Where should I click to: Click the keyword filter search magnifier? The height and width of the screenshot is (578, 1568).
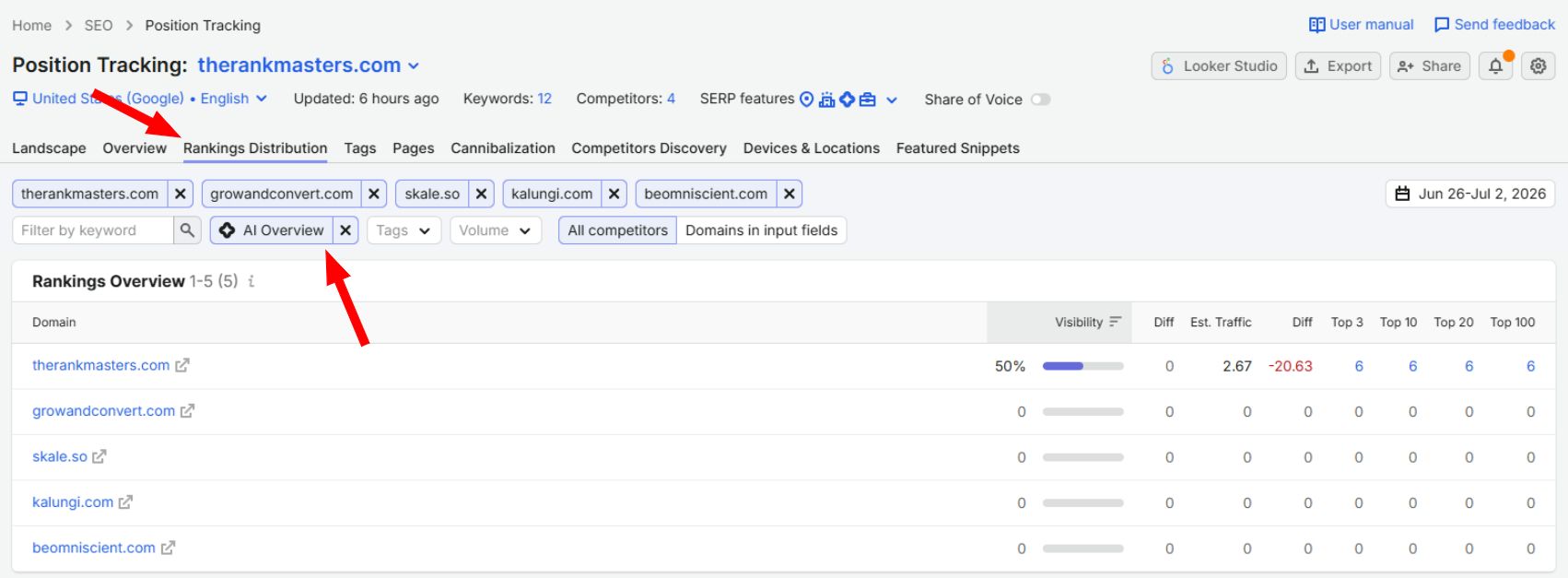pos(187,230)
